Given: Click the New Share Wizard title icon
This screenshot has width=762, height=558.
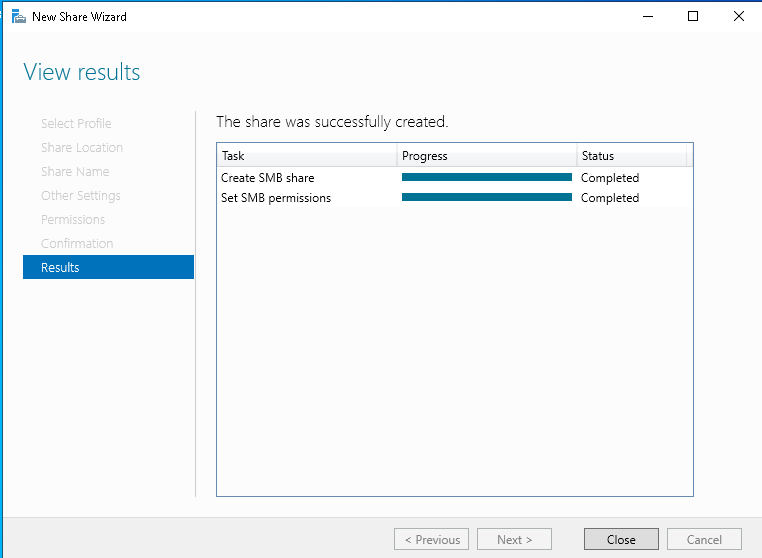Looking at the screenshot, I should 18,17.
